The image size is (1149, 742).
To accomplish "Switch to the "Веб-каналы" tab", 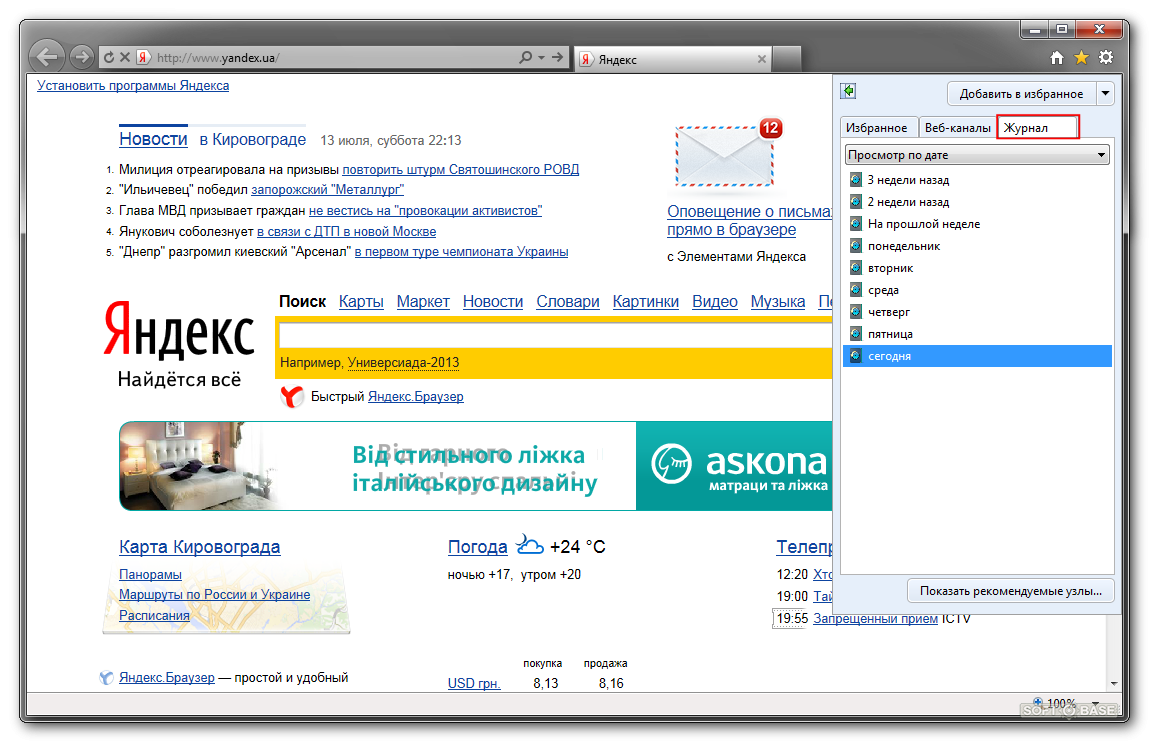I will (957, 127).
